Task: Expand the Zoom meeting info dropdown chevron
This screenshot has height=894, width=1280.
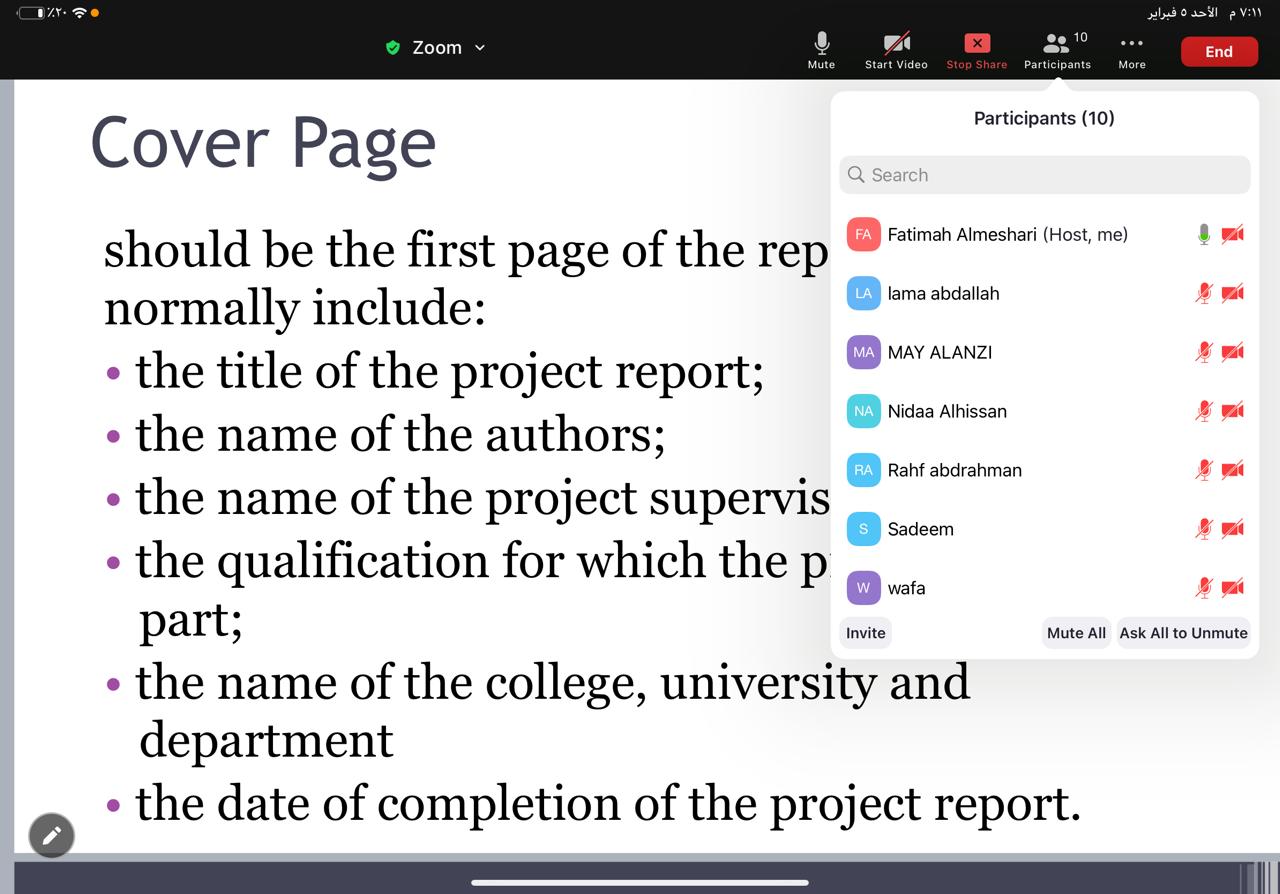Action: tap(480, 48)
